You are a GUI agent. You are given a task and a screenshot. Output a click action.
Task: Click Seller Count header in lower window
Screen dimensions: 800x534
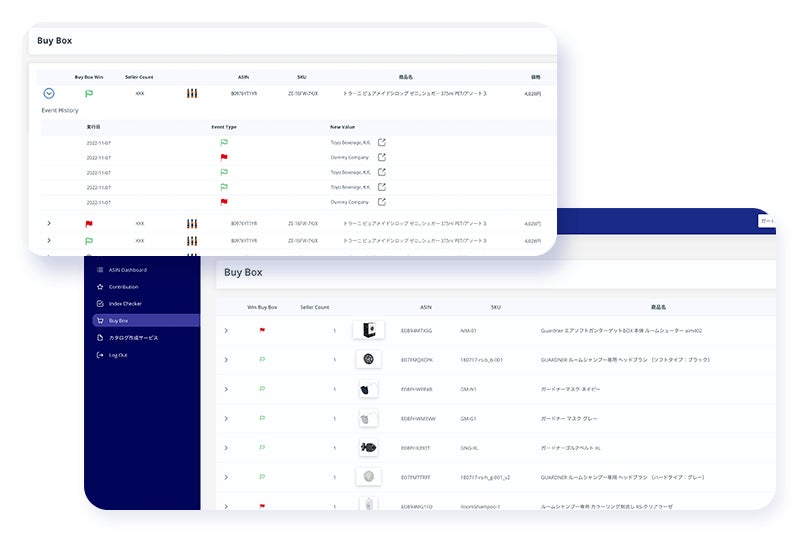click(315, 307)
